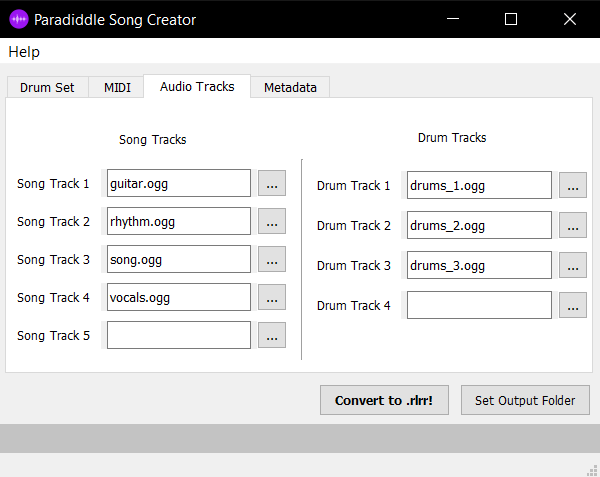600x477 pixels.
Task: Browse for Drum Track 3 file
Action: coord(572,266)
